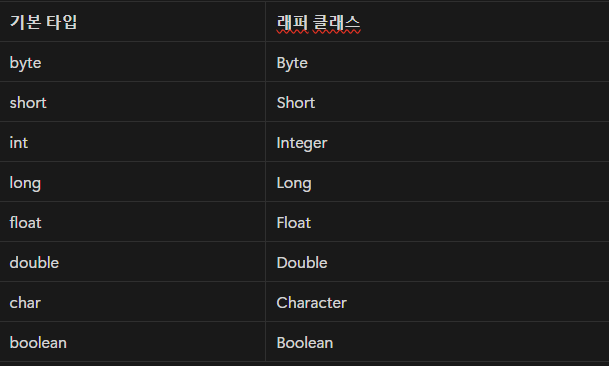Select the Character cell
The width and height of the screenshot is (609, 366).
coord(437,302)
